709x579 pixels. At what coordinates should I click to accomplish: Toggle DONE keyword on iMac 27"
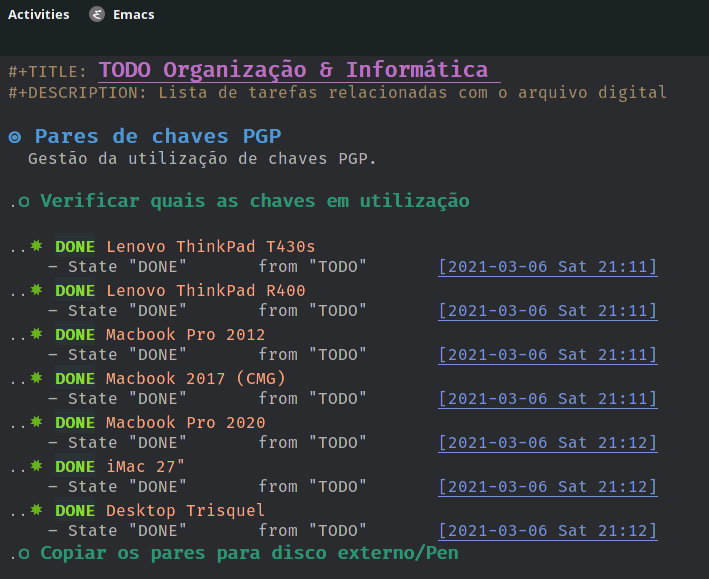(x=75, y=466)
